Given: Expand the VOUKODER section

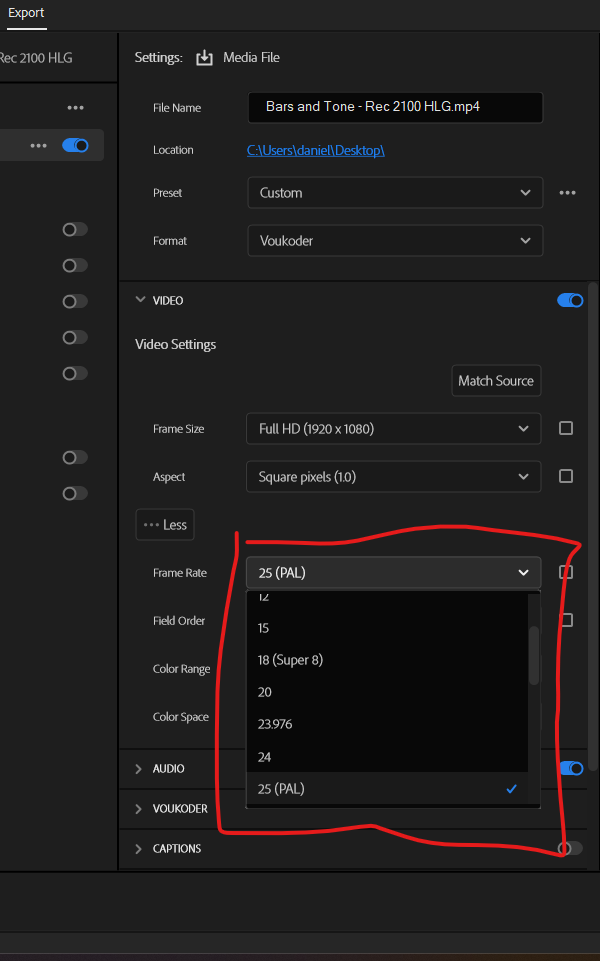Looking at the screenshot, I should pyautogui.click(x=139, y=808).
